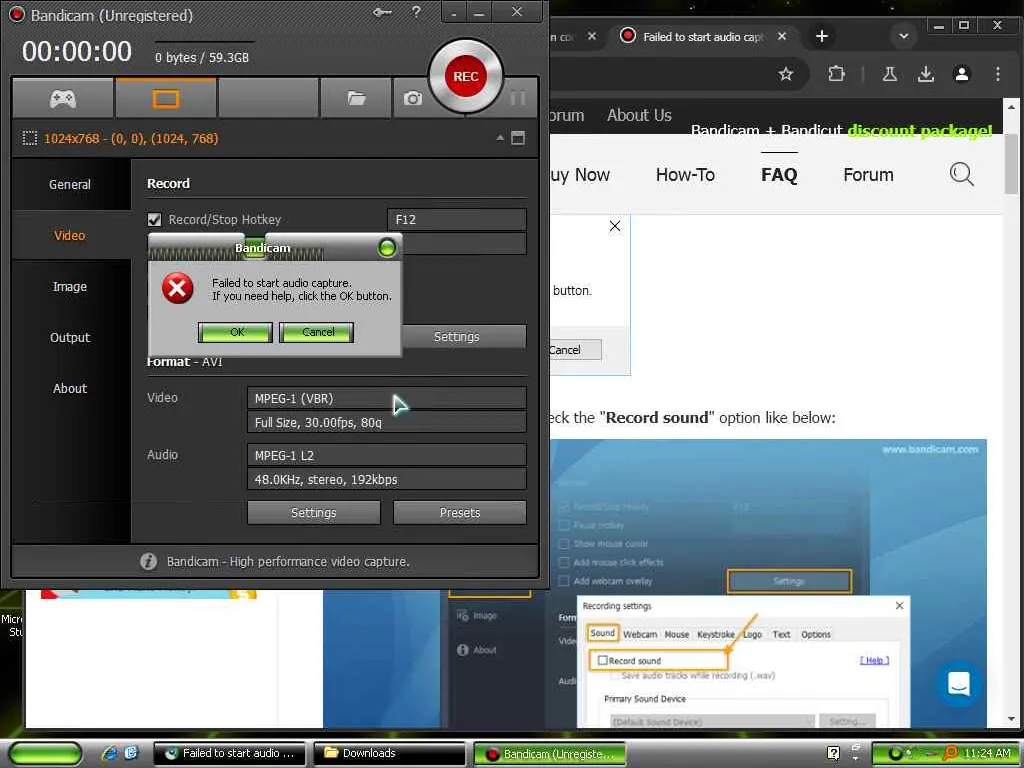Switch to Failed to start audio taskbar button
Image resolution: width=1024 pixels, height=768 pixels.
pos(229,754)
